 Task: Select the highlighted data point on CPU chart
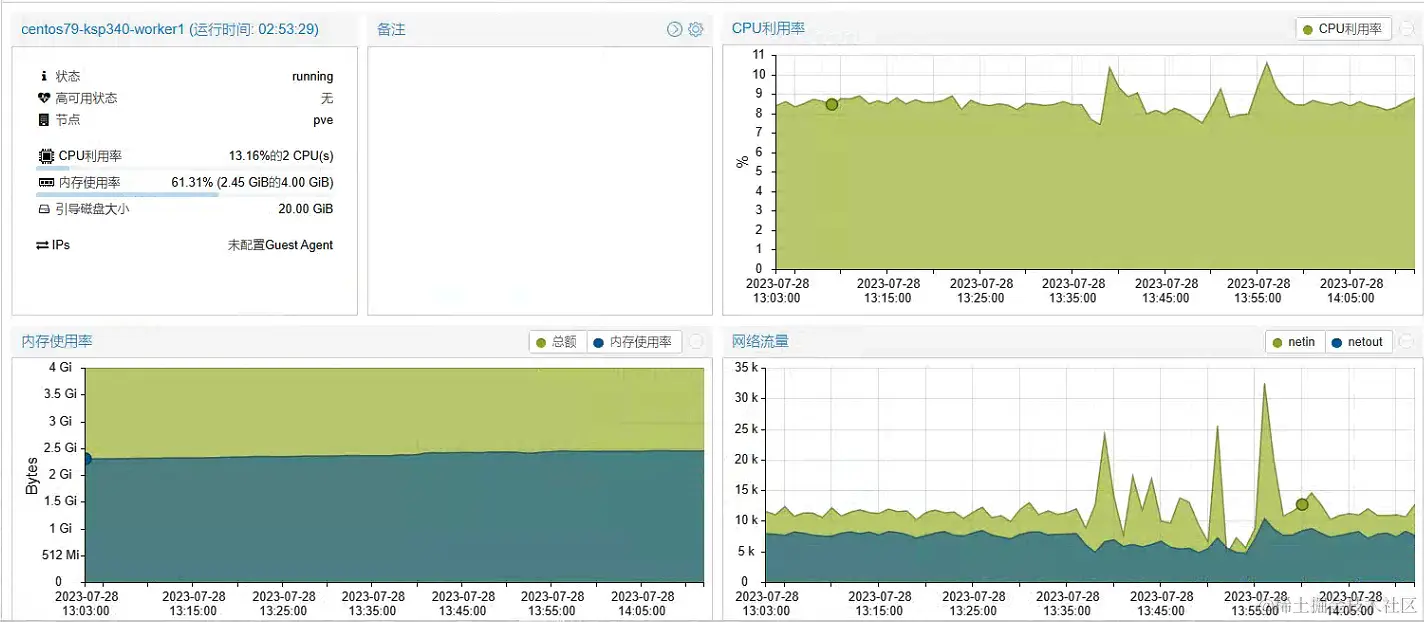point(831,105)
